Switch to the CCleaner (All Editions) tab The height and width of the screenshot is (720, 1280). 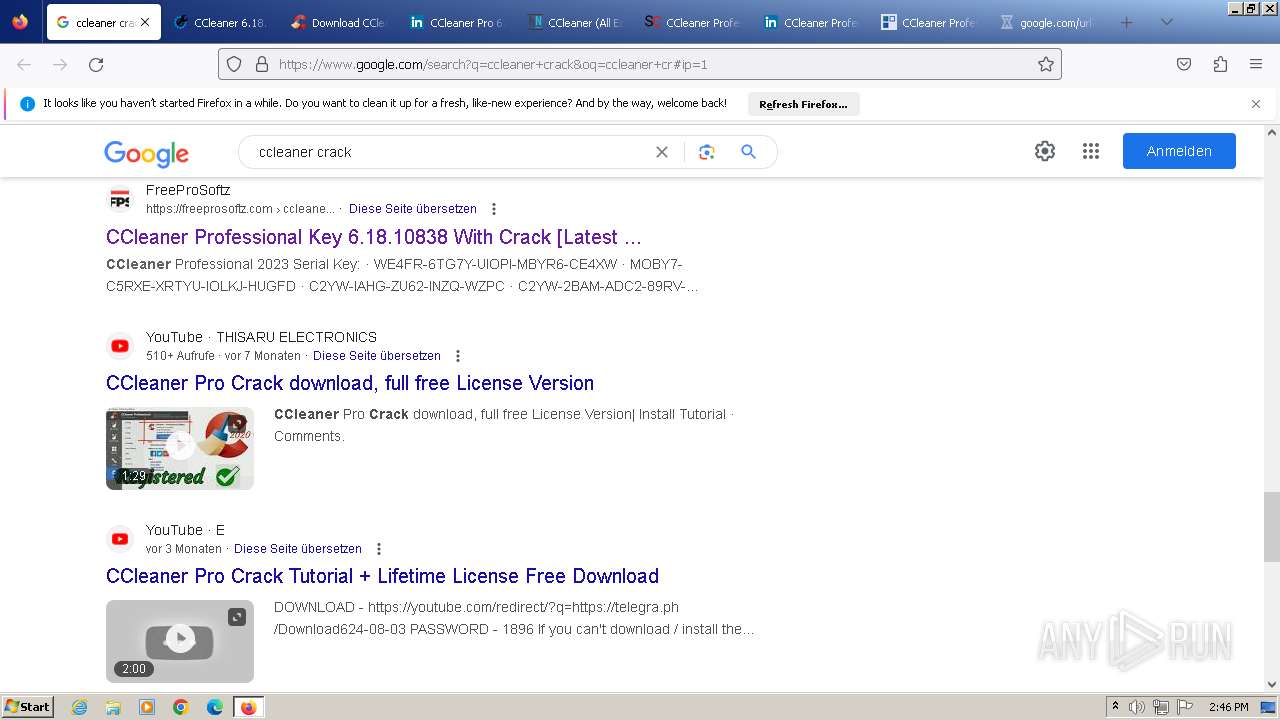coord(576,22)
